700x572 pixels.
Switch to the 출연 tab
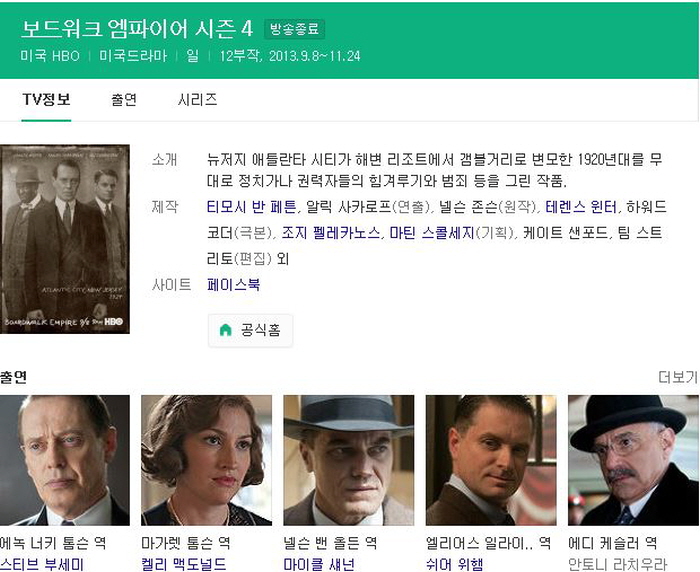[x=124, y=100]
